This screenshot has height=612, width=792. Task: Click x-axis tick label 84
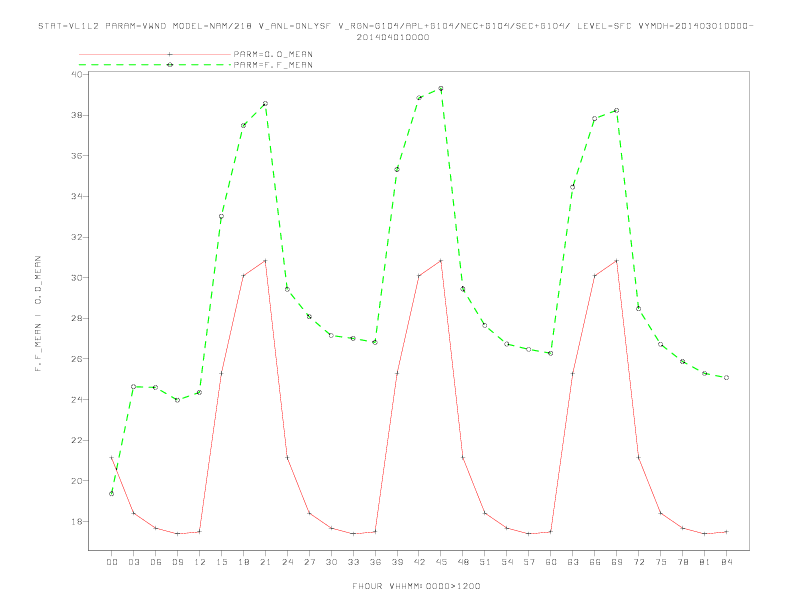[x=726, y=562]
